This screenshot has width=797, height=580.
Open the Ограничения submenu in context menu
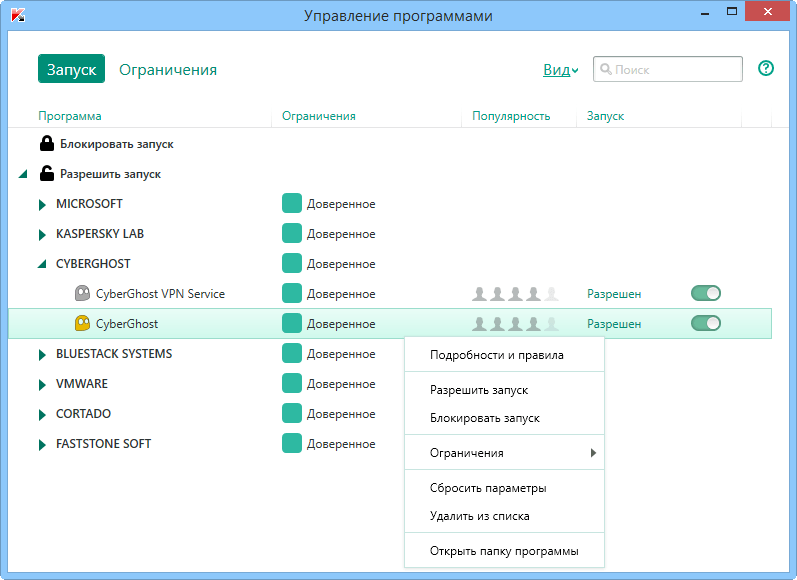click(504, 452)
